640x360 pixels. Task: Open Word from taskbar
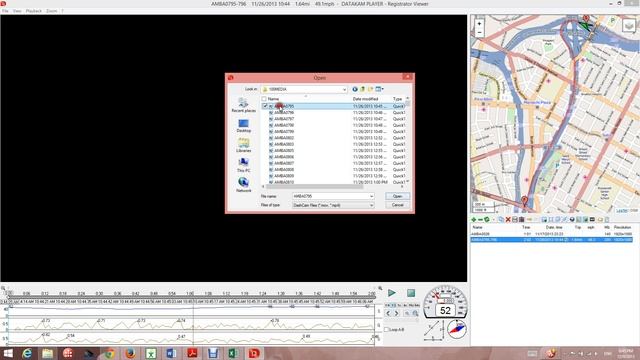coord(171,353)
